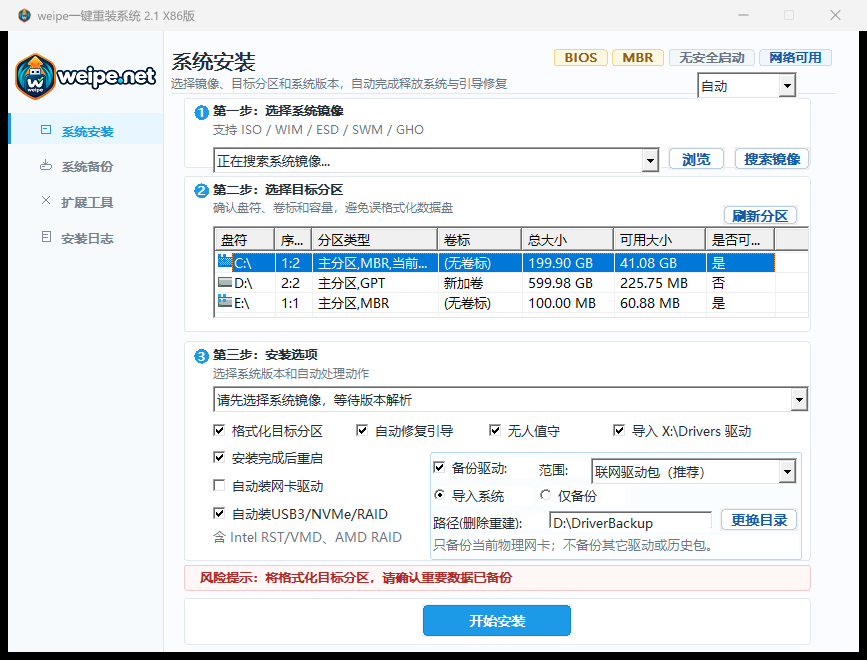Select the 导入系统 radio button
The width and height of the screenshot is (867, 660).
point(439,495)
